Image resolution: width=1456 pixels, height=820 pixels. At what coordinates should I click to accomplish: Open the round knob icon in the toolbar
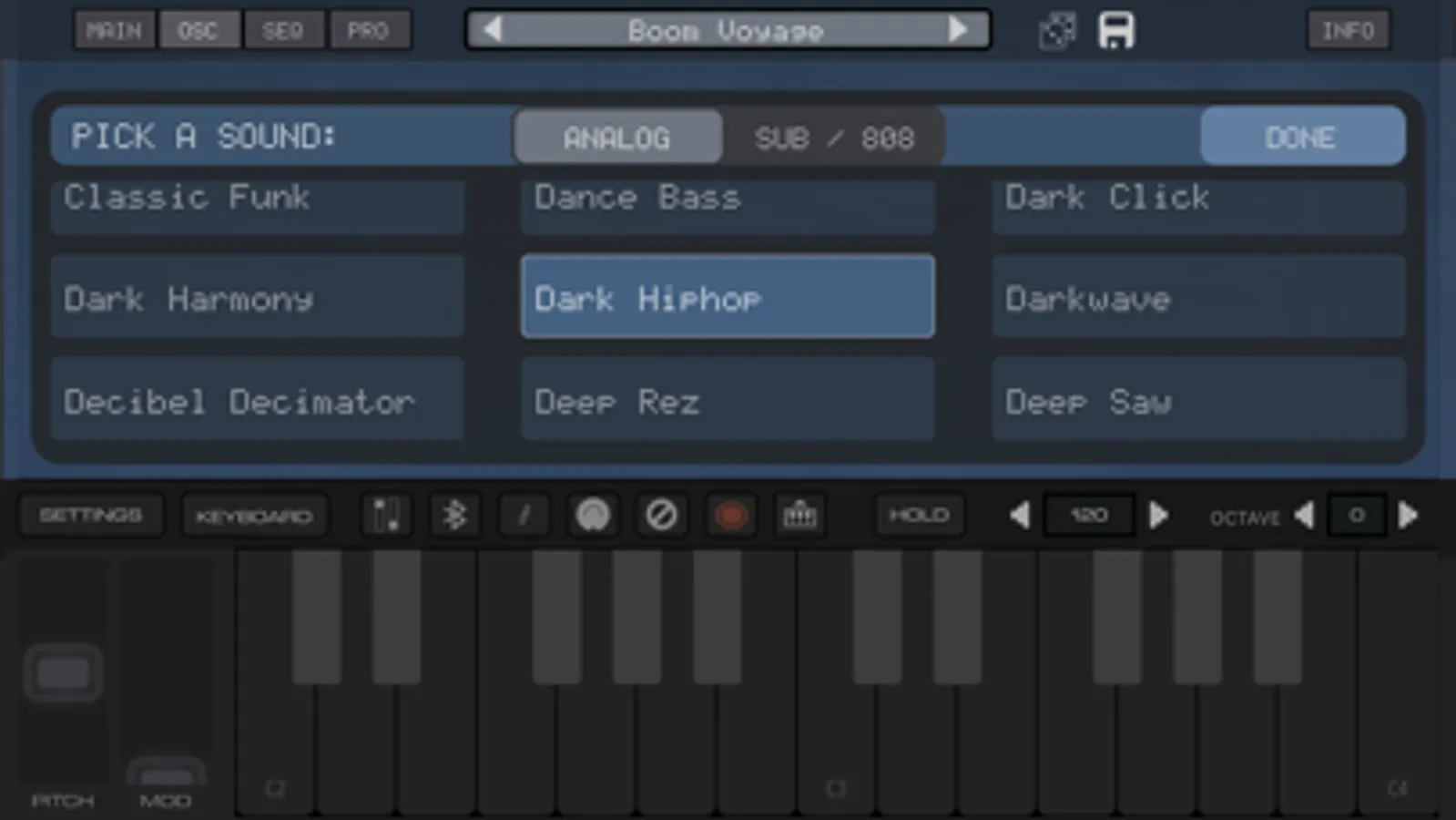[x=593, y=516]
